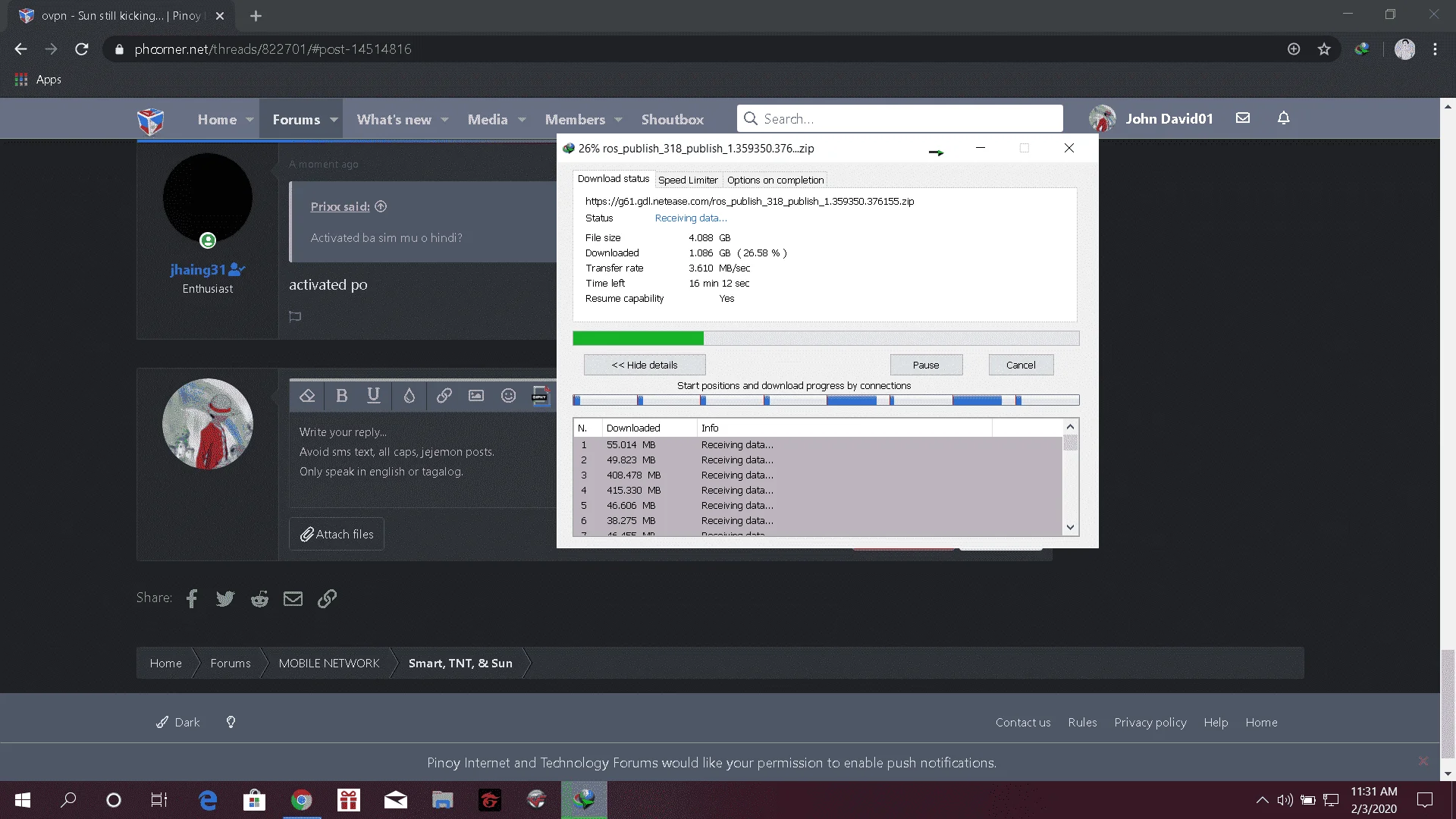
Task: Click the eraser remove-formatting icon in the reply editor
Action: [x=307, y=395]
